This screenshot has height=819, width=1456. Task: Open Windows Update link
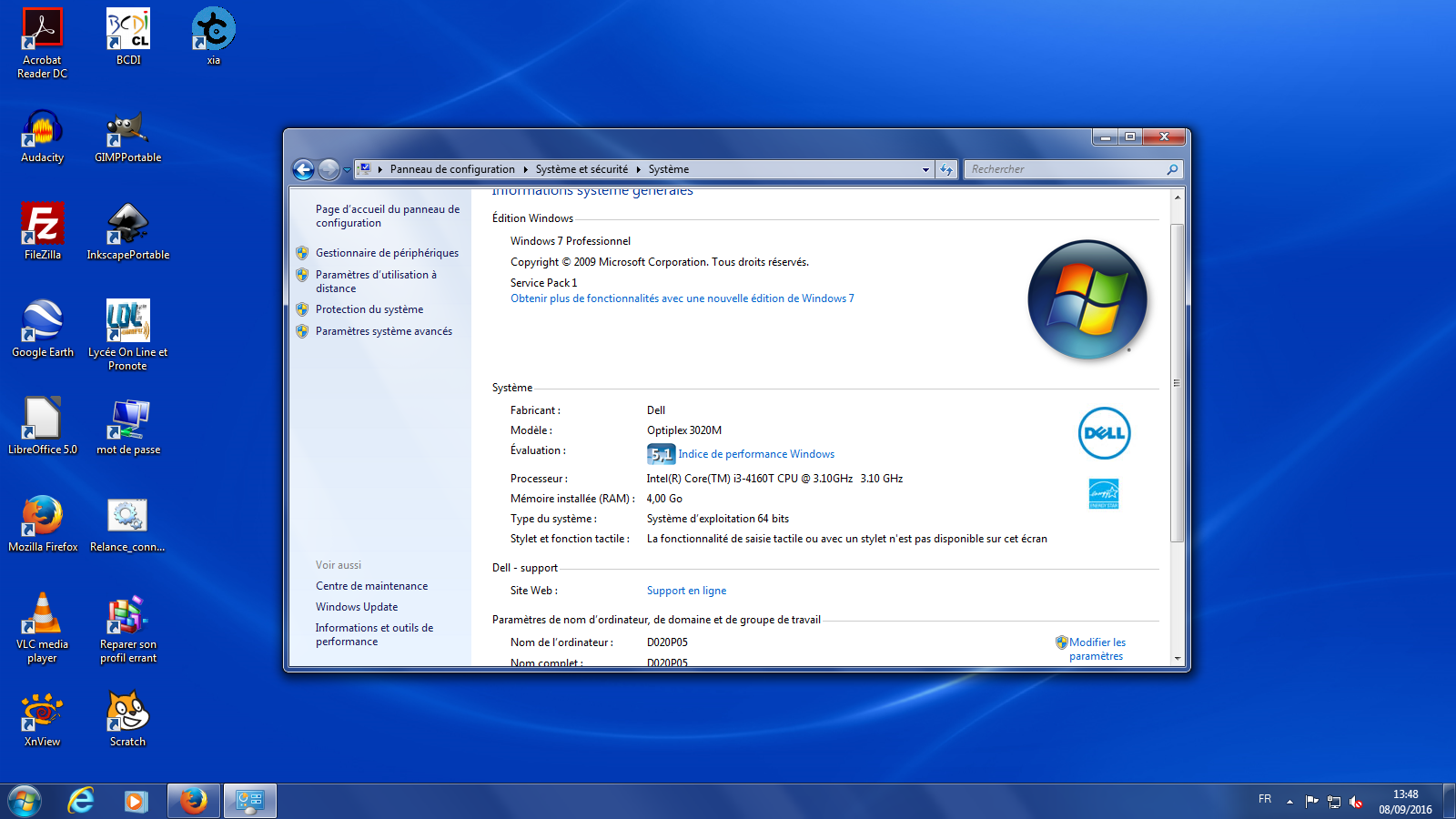(x=357, y=607)
